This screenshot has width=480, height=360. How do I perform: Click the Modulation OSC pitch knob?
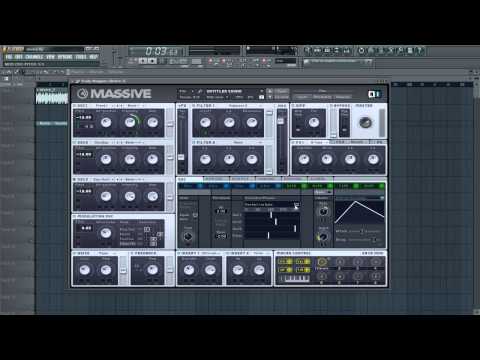[106, 233]
